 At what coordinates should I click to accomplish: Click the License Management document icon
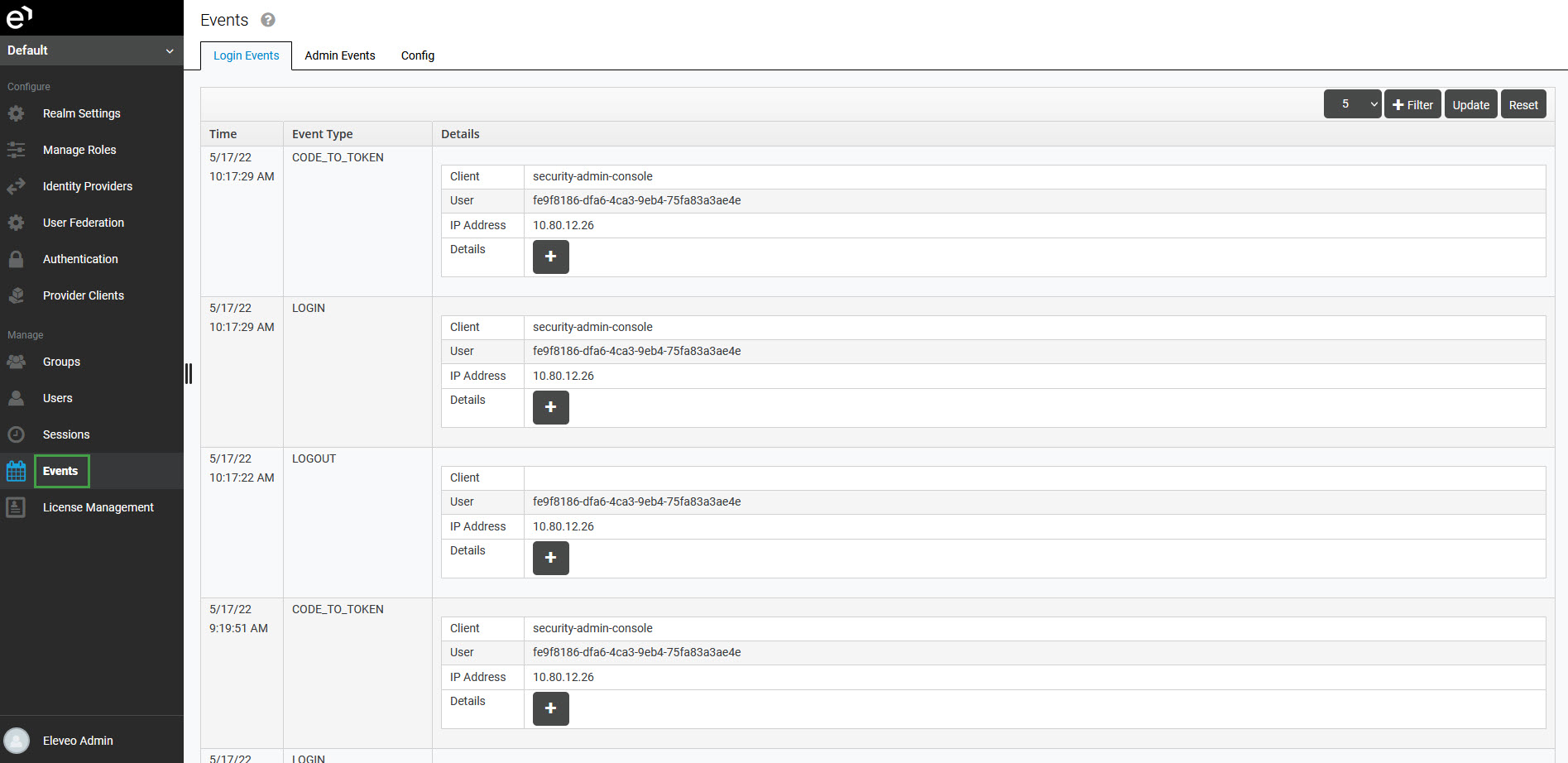pyautogui.click(x=16, y=507)
